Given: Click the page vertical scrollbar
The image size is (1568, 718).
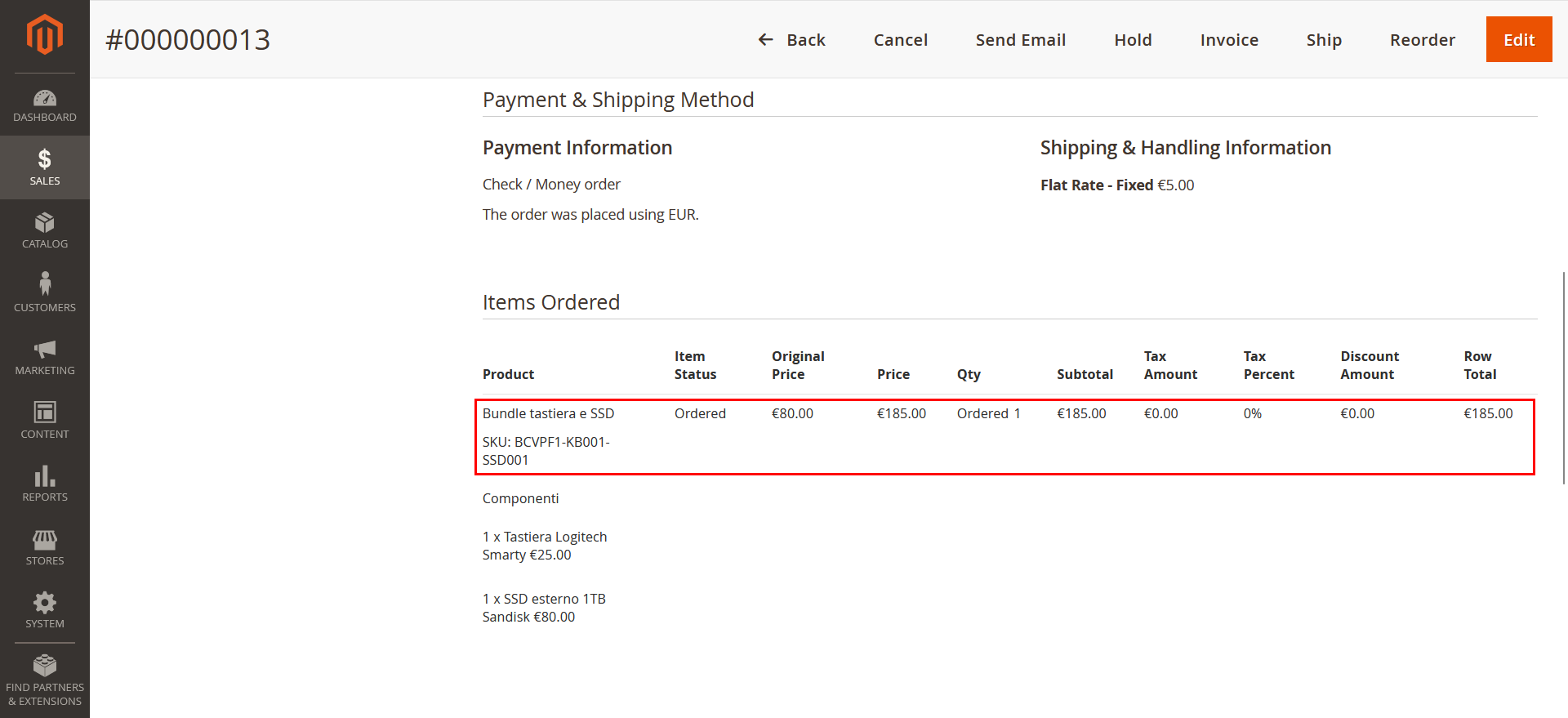Looking at the screenshot, I should (x=1564, y=376).
